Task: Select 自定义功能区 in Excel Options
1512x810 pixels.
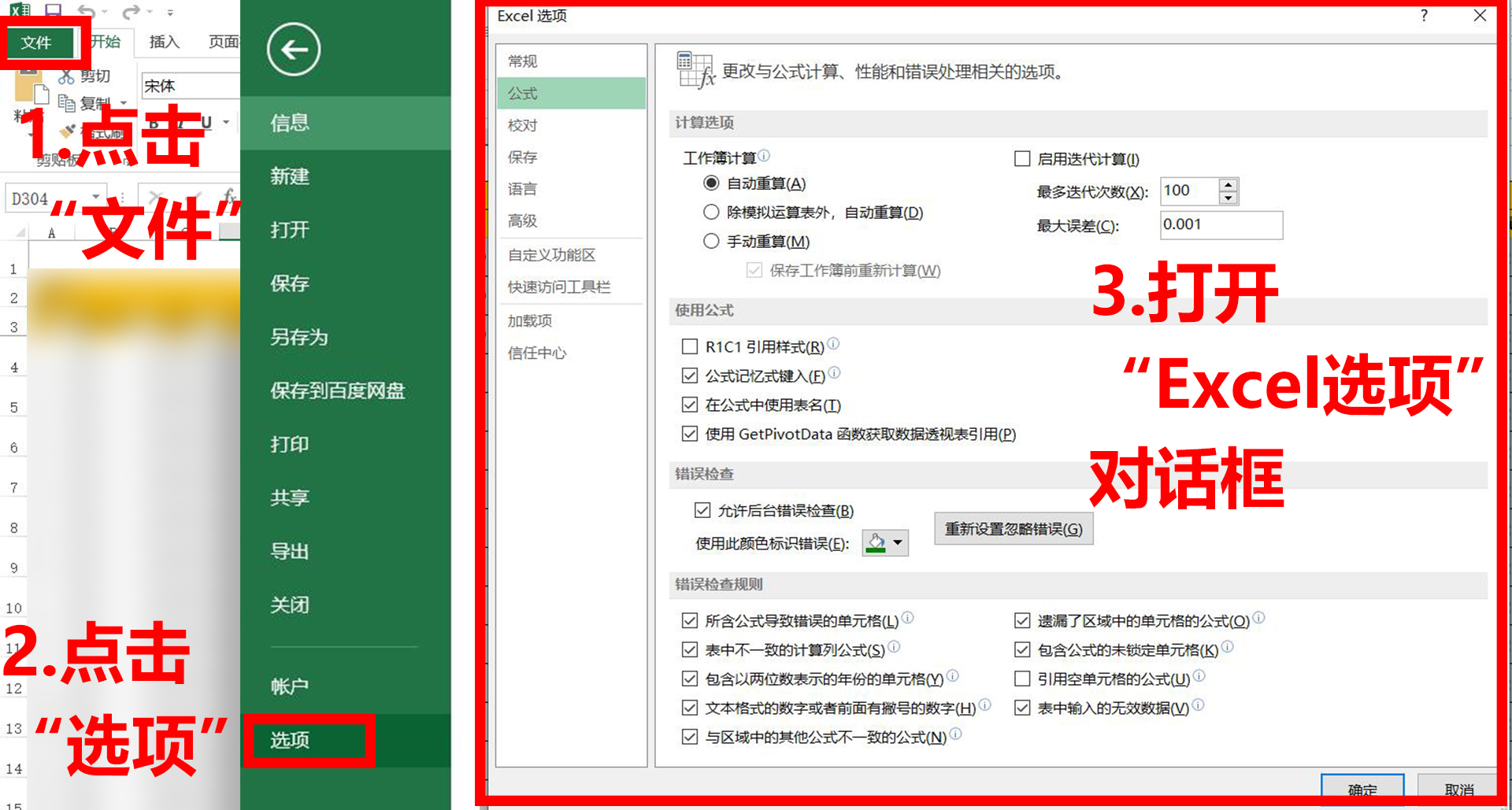Action: point(571,255)
